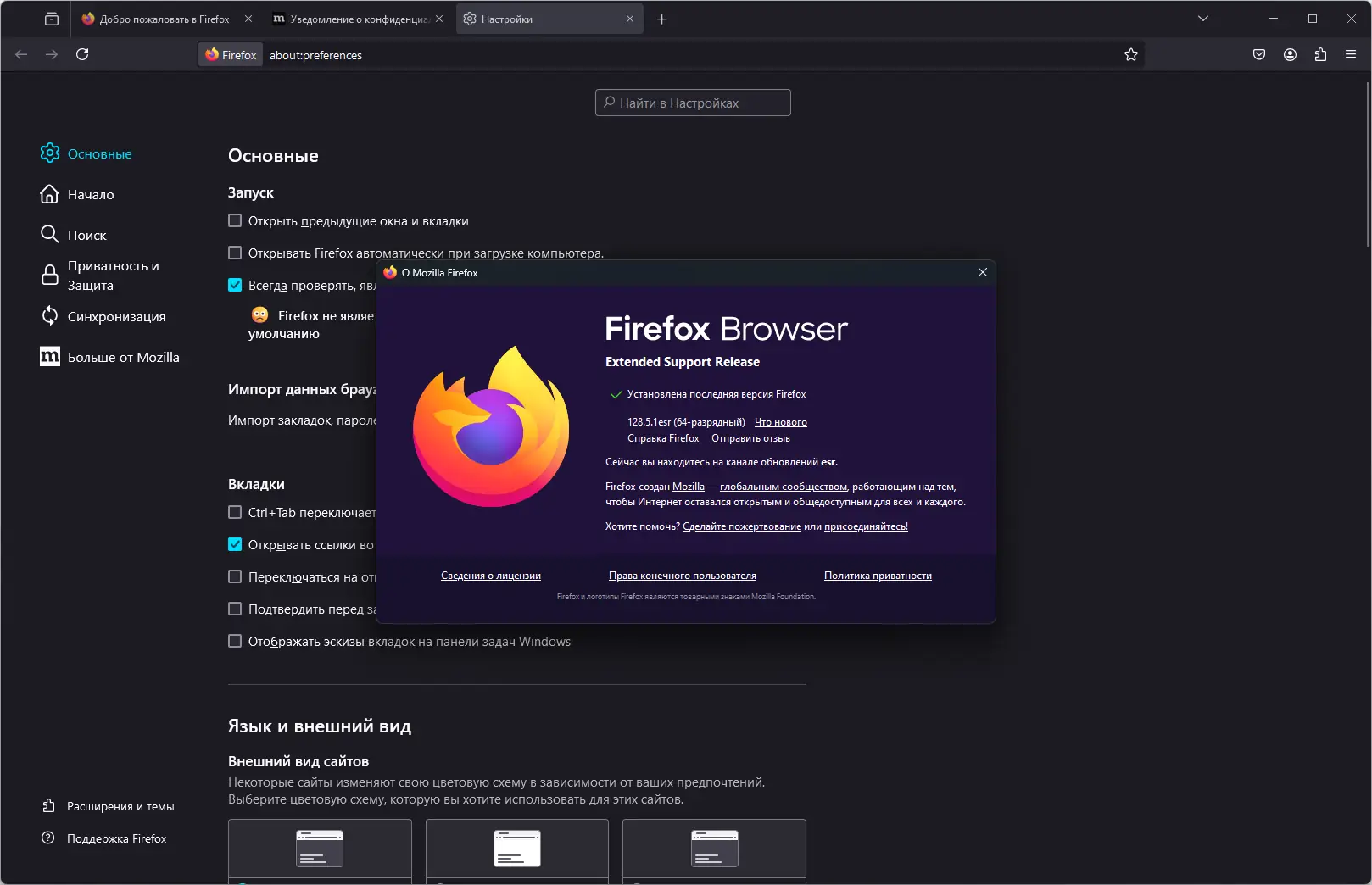This screenshot has height=885, width=1372.
Task: Enable the 'Подтвердить перед' checkbox
Action: click(235, 609)
